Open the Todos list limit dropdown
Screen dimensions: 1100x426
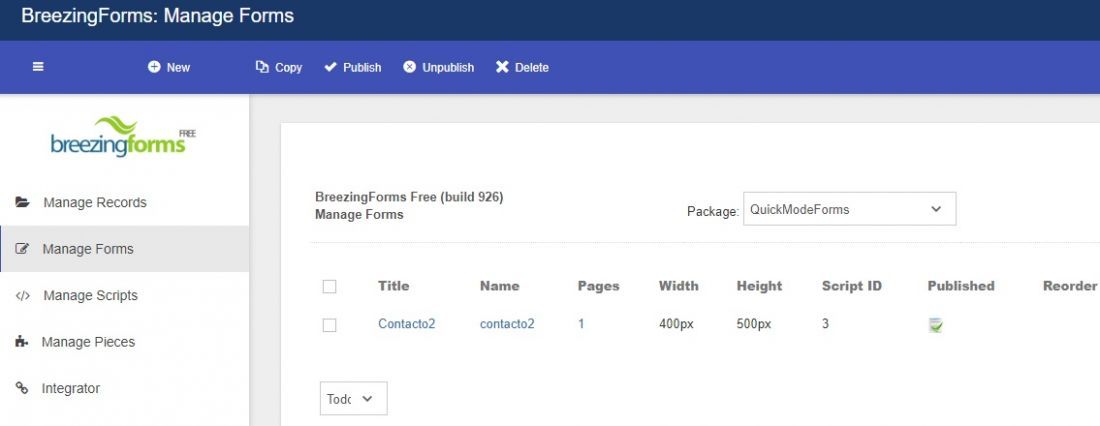coord(354,398)
